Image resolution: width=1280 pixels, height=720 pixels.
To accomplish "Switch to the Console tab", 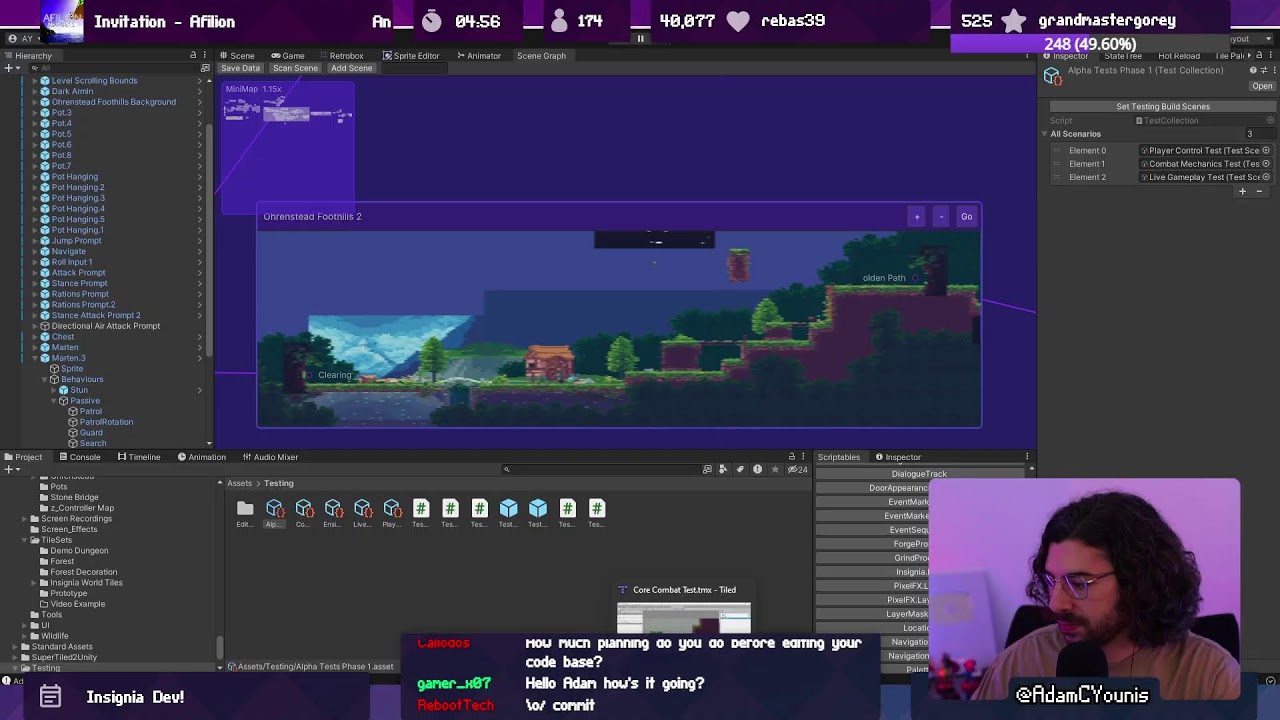I will [x=78, y=457].
